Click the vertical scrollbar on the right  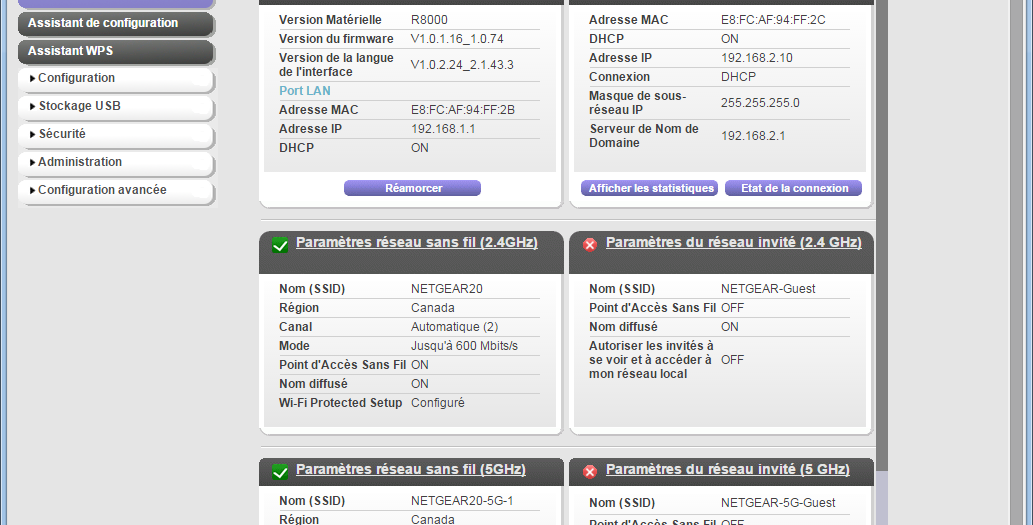tap(881, 250)
